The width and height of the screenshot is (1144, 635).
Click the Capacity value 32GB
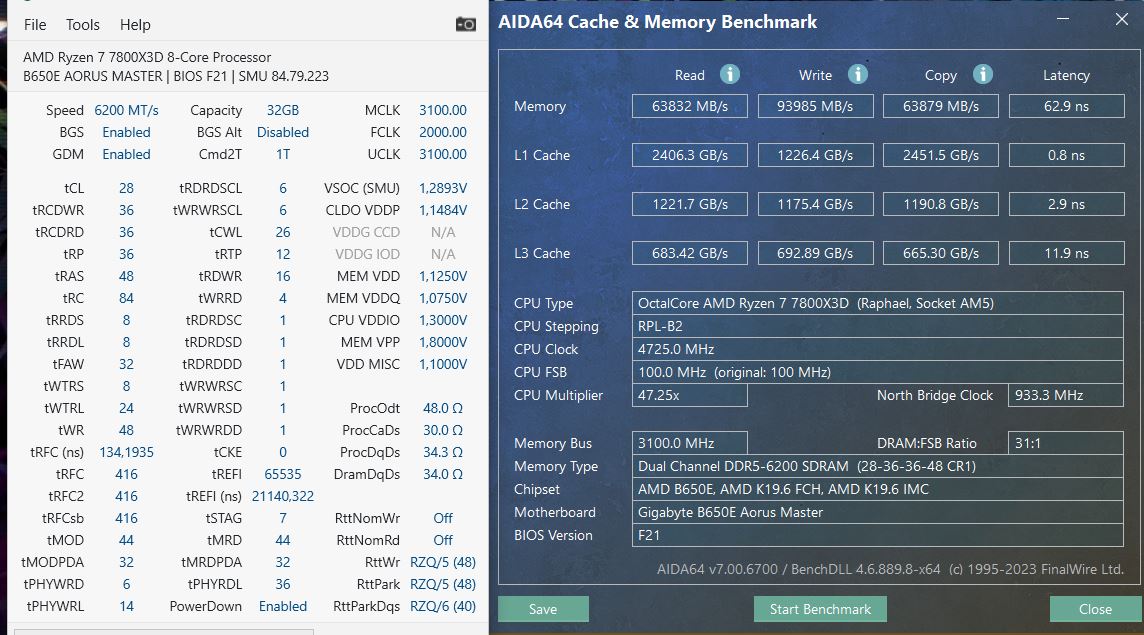tap(282, 110)
